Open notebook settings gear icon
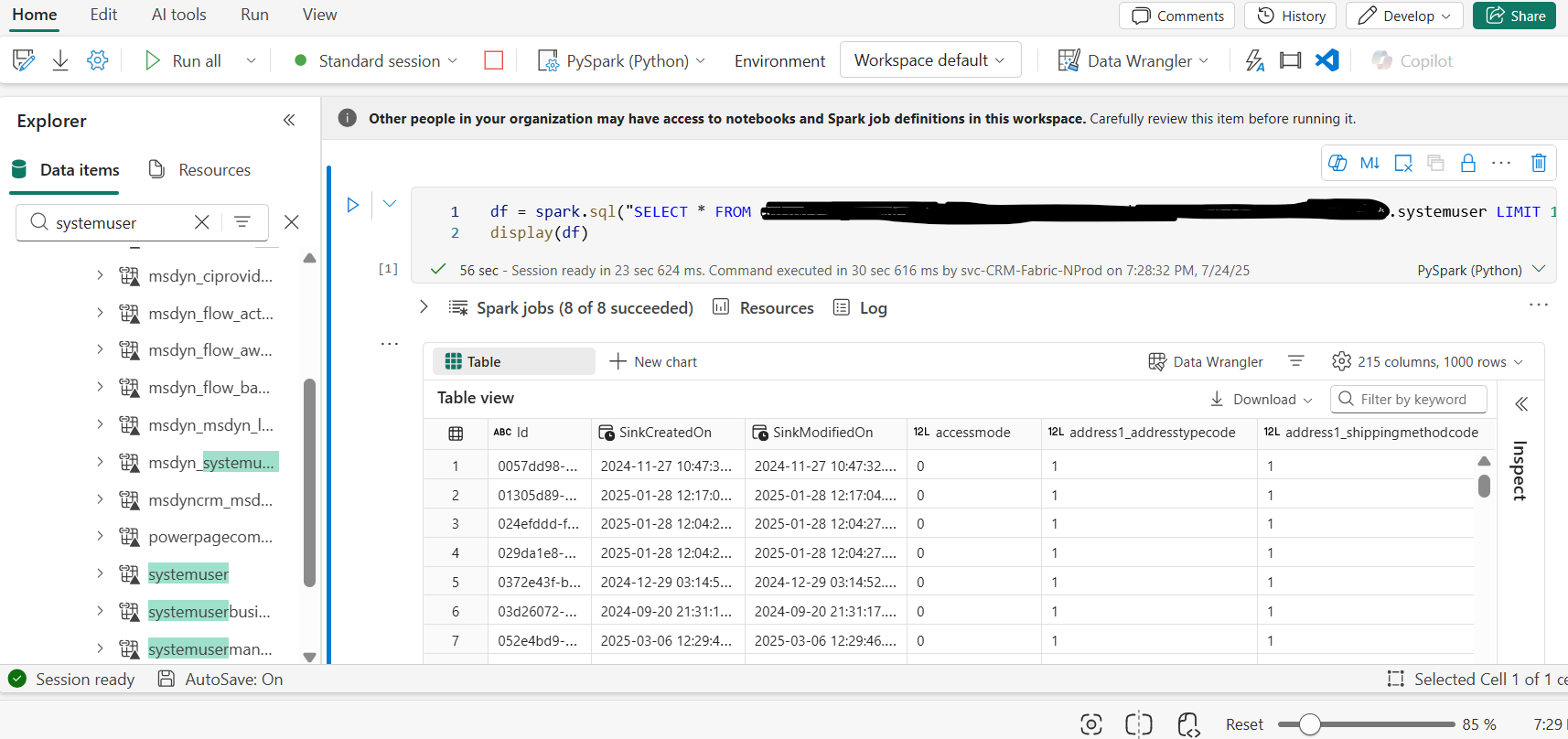The width and height of the screenshot is (1568, 739). coord(97,60)
